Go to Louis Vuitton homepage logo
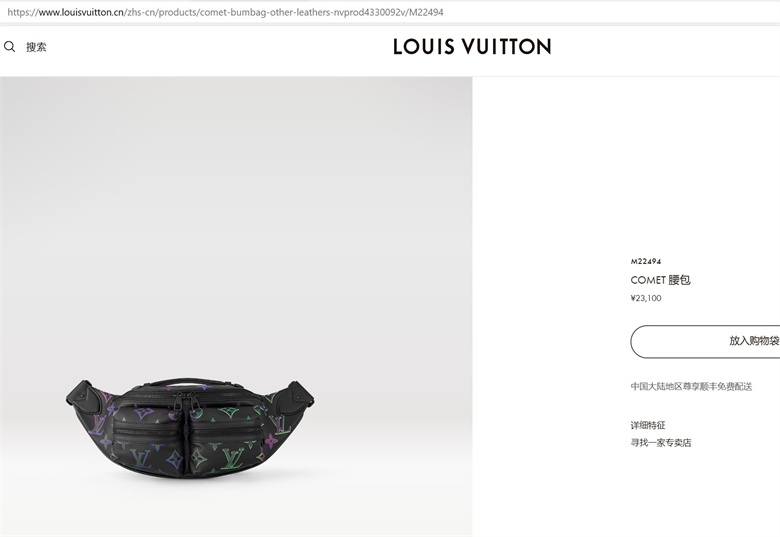 tap(472, 47)
